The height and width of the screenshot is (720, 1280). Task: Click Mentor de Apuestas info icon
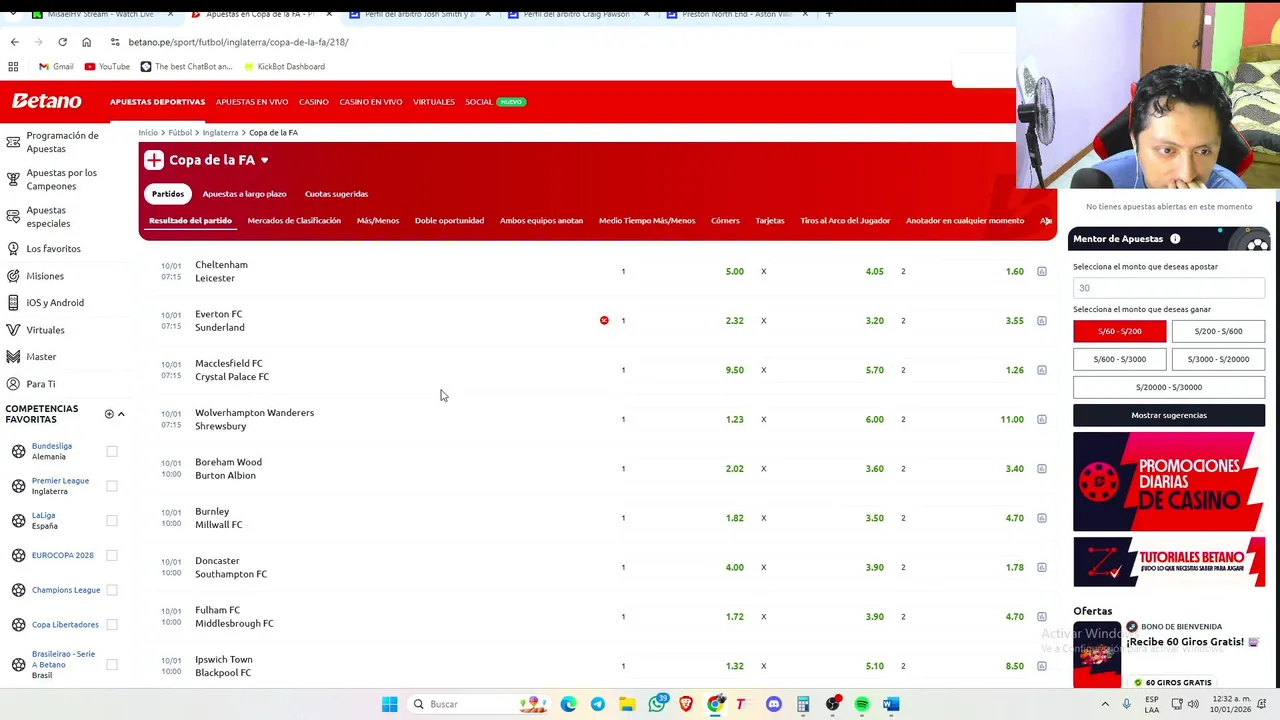coord(1175,239)
